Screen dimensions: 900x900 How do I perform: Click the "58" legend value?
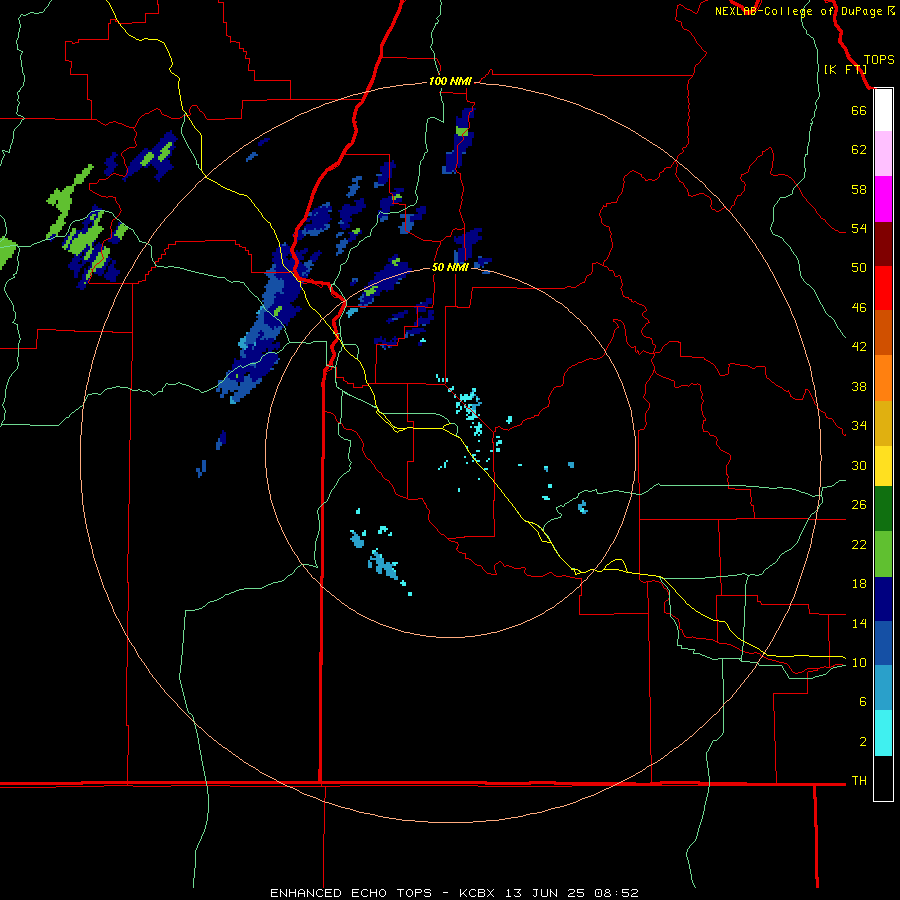[859, 189]
